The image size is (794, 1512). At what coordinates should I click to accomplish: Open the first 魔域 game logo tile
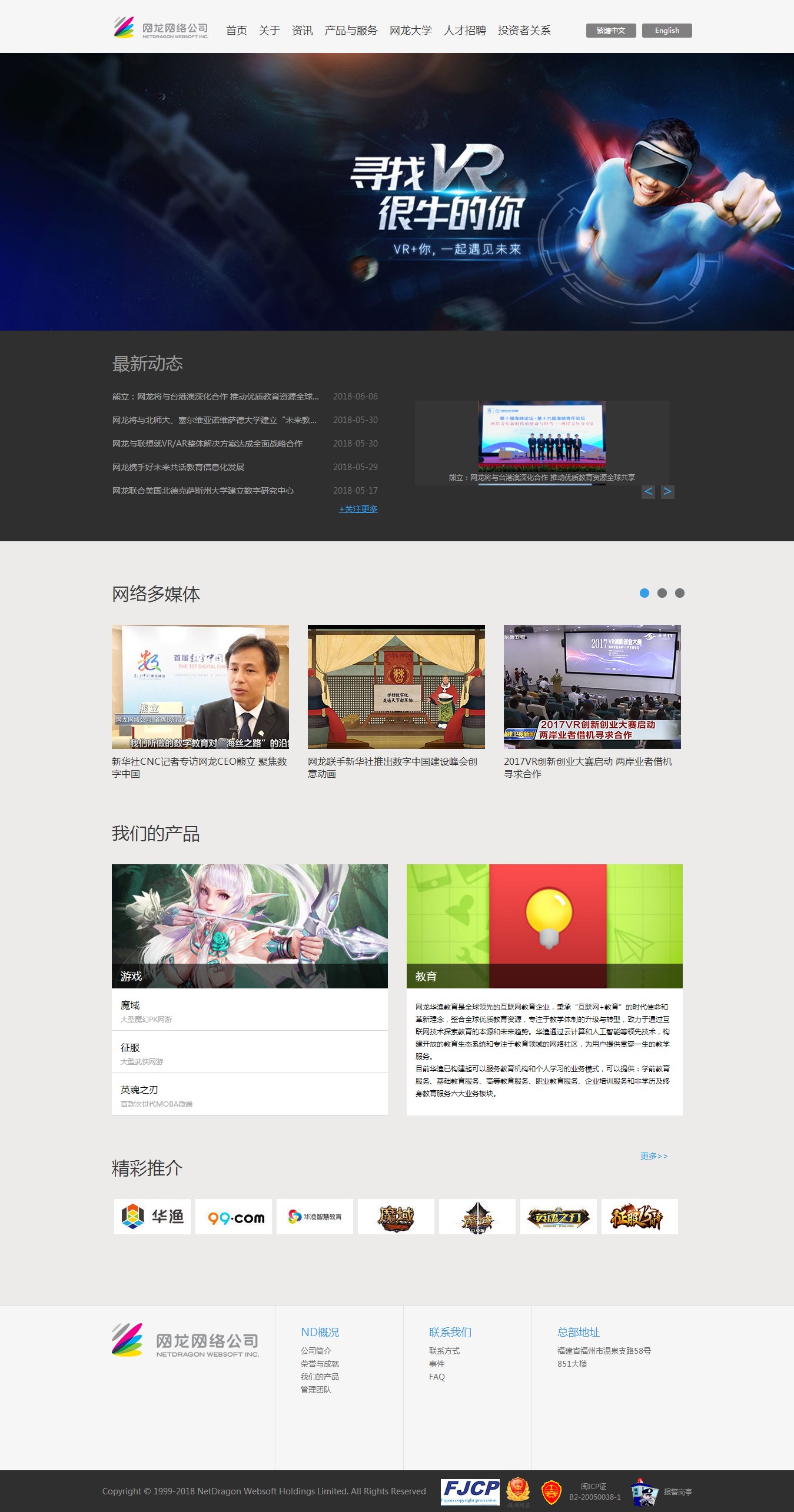tap(396, 1217)
